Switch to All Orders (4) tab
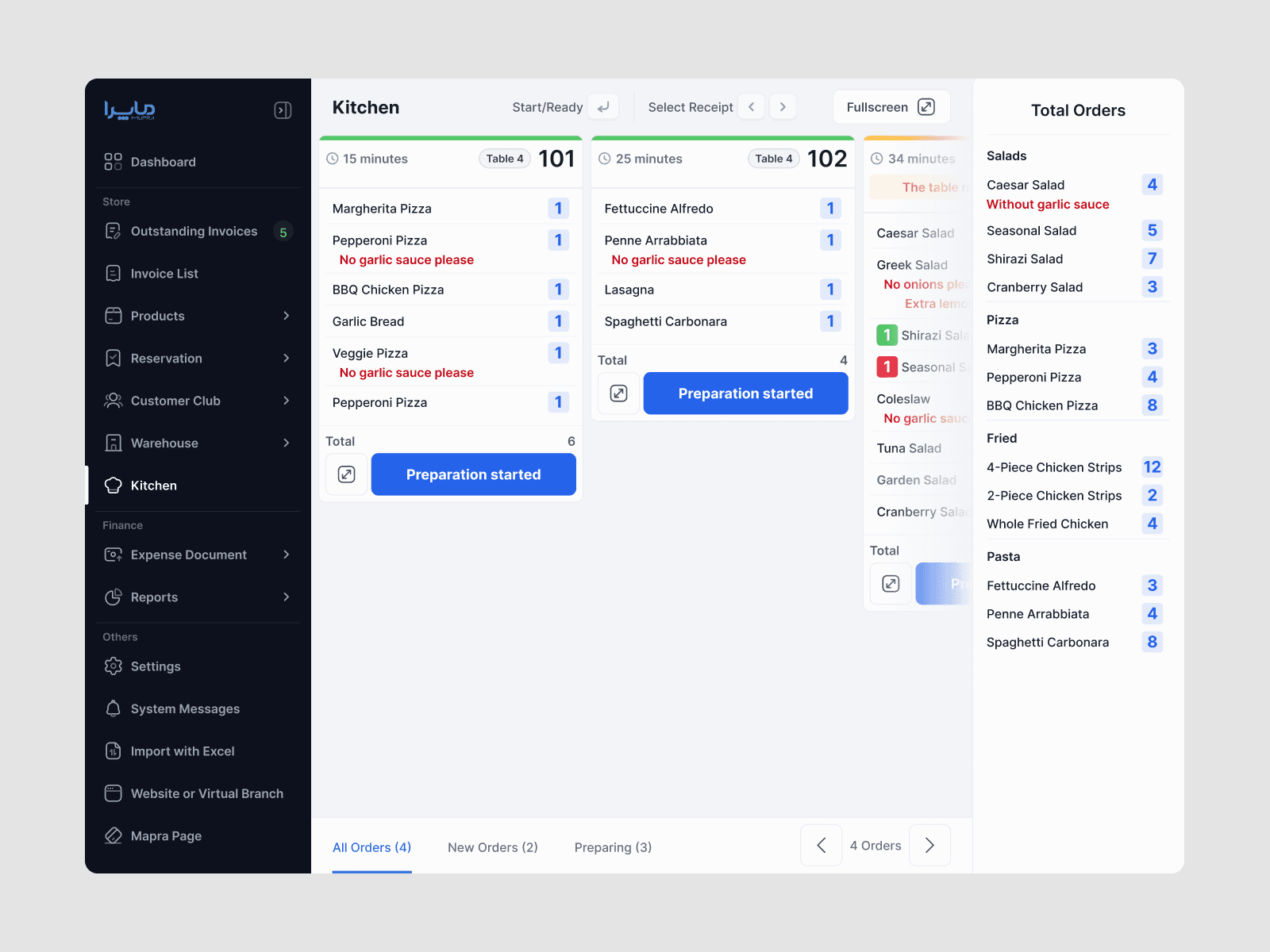This screenshot has width=1270, height=952. pos(371,847)
